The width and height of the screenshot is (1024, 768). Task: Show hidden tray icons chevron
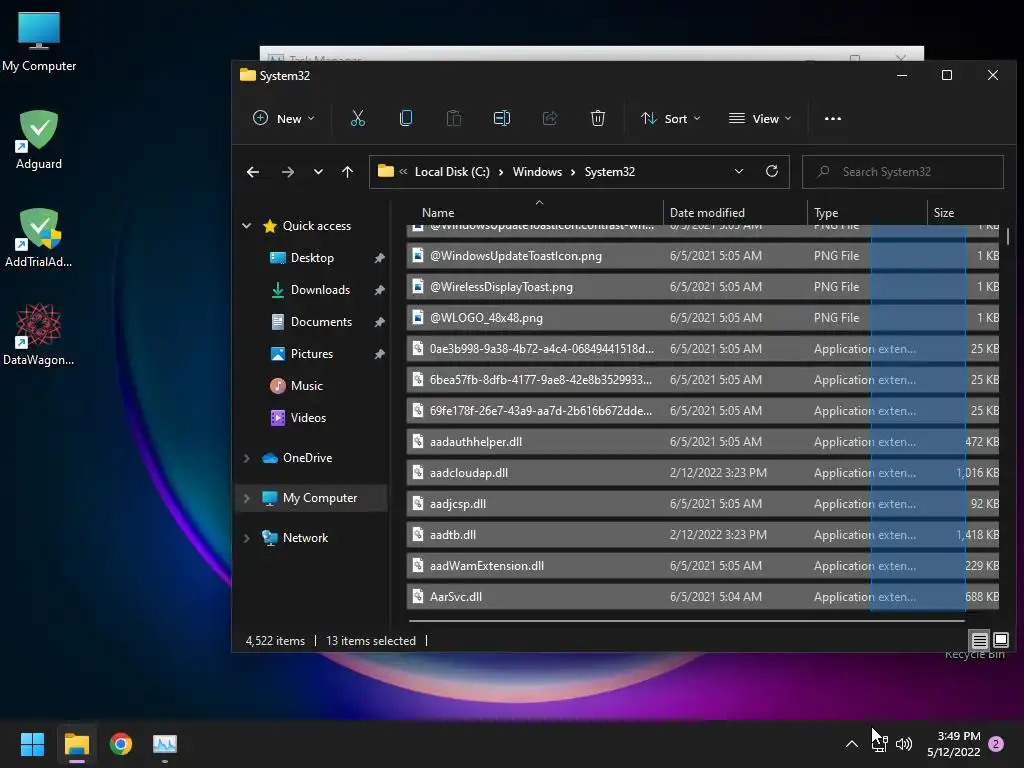pyautogui.click(x=852, y=744)
